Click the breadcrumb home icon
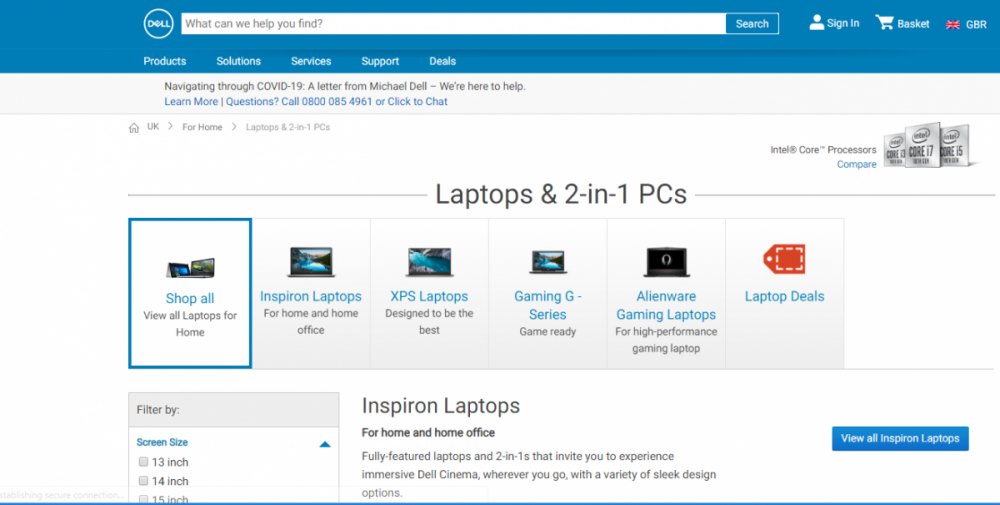 pos(134,128)
